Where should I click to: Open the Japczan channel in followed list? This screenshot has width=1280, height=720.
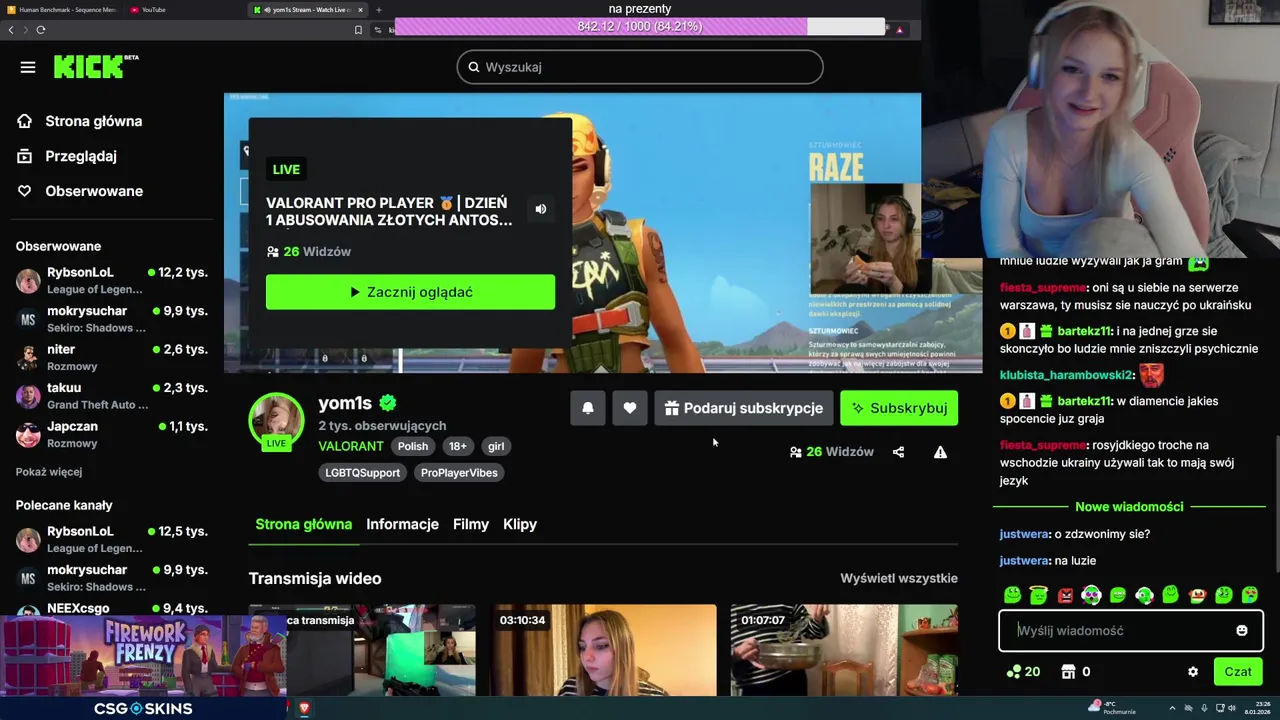click(112, 434)
